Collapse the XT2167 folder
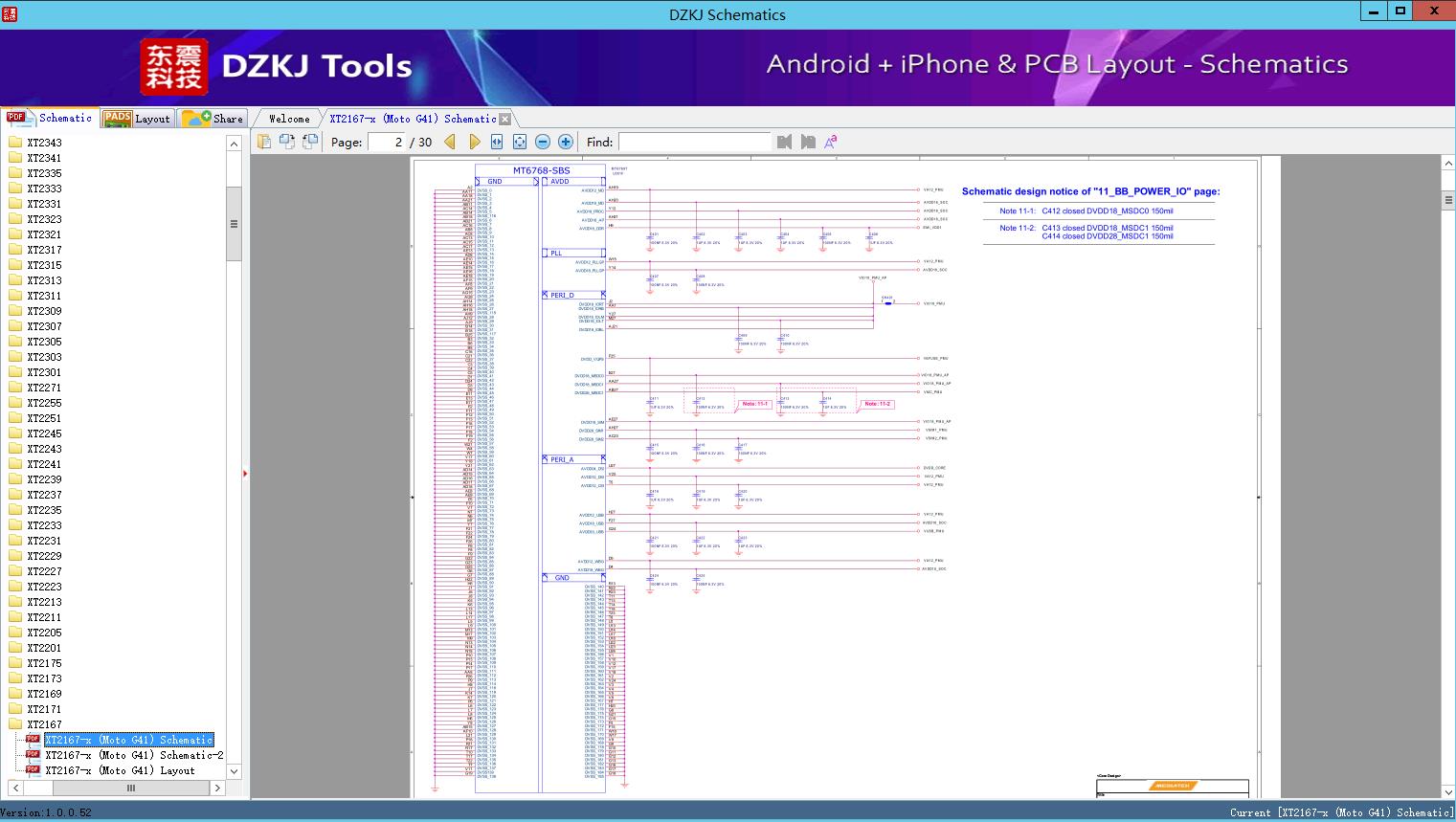The image size is (1456, 822). coord(44,724)
